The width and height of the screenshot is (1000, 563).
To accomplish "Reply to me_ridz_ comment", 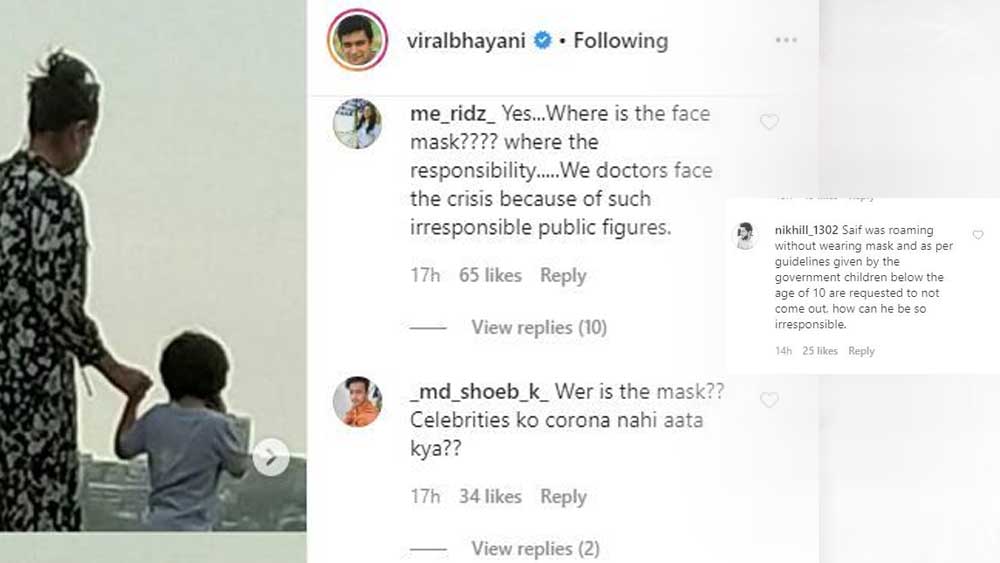I will click(x=563, y=275).
